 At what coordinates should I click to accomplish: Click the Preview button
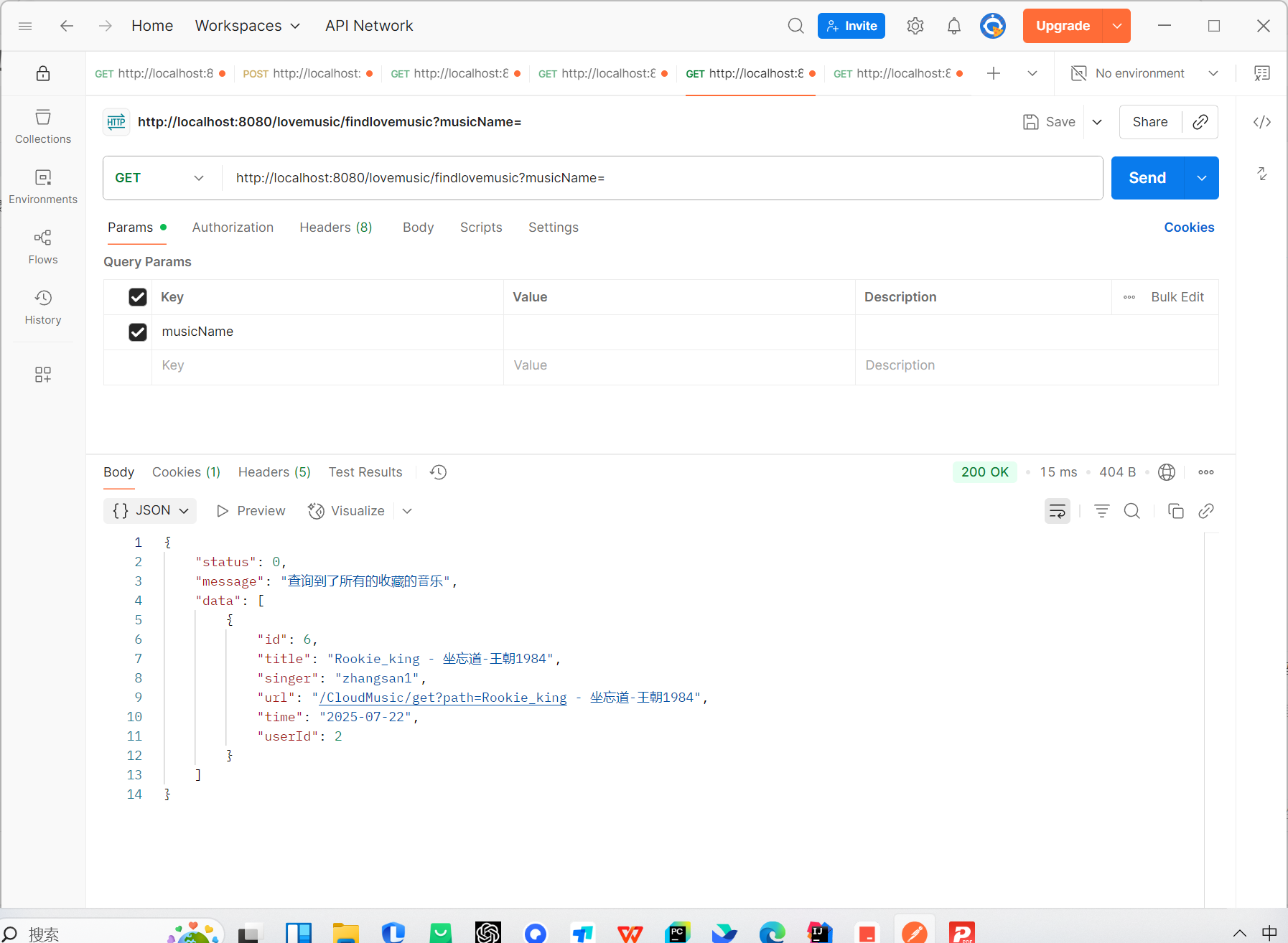(251, 511)
